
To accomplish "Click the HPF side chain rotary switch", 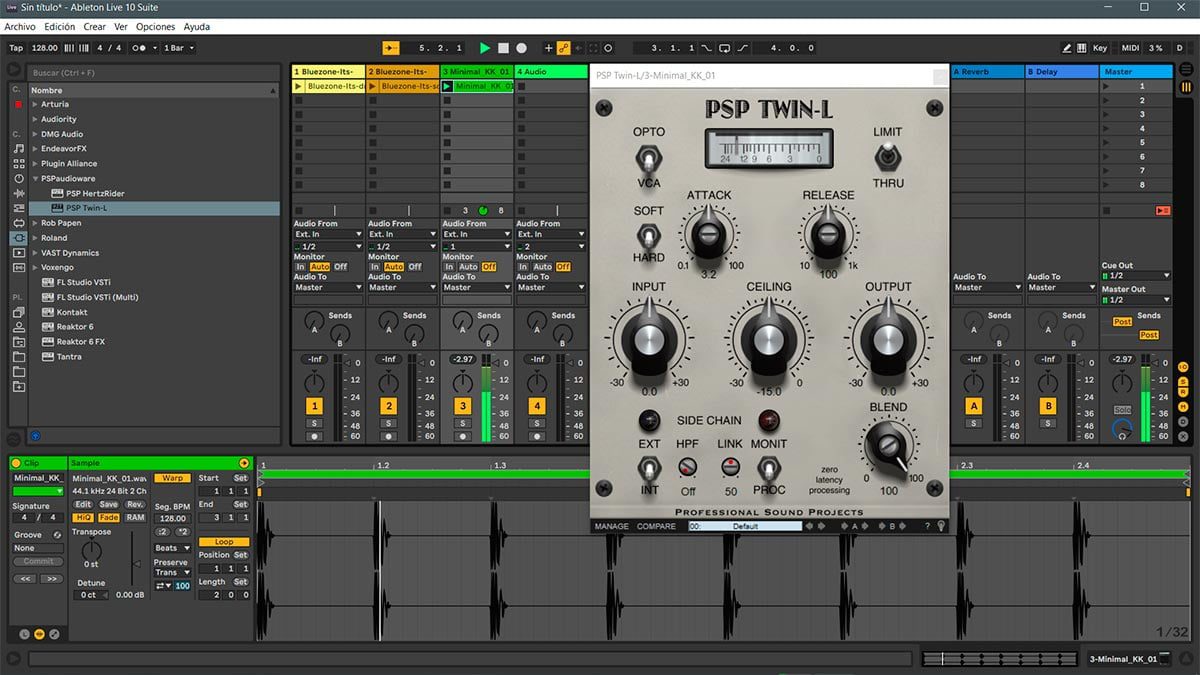I will pyautogui.click(x=687, y=467).
